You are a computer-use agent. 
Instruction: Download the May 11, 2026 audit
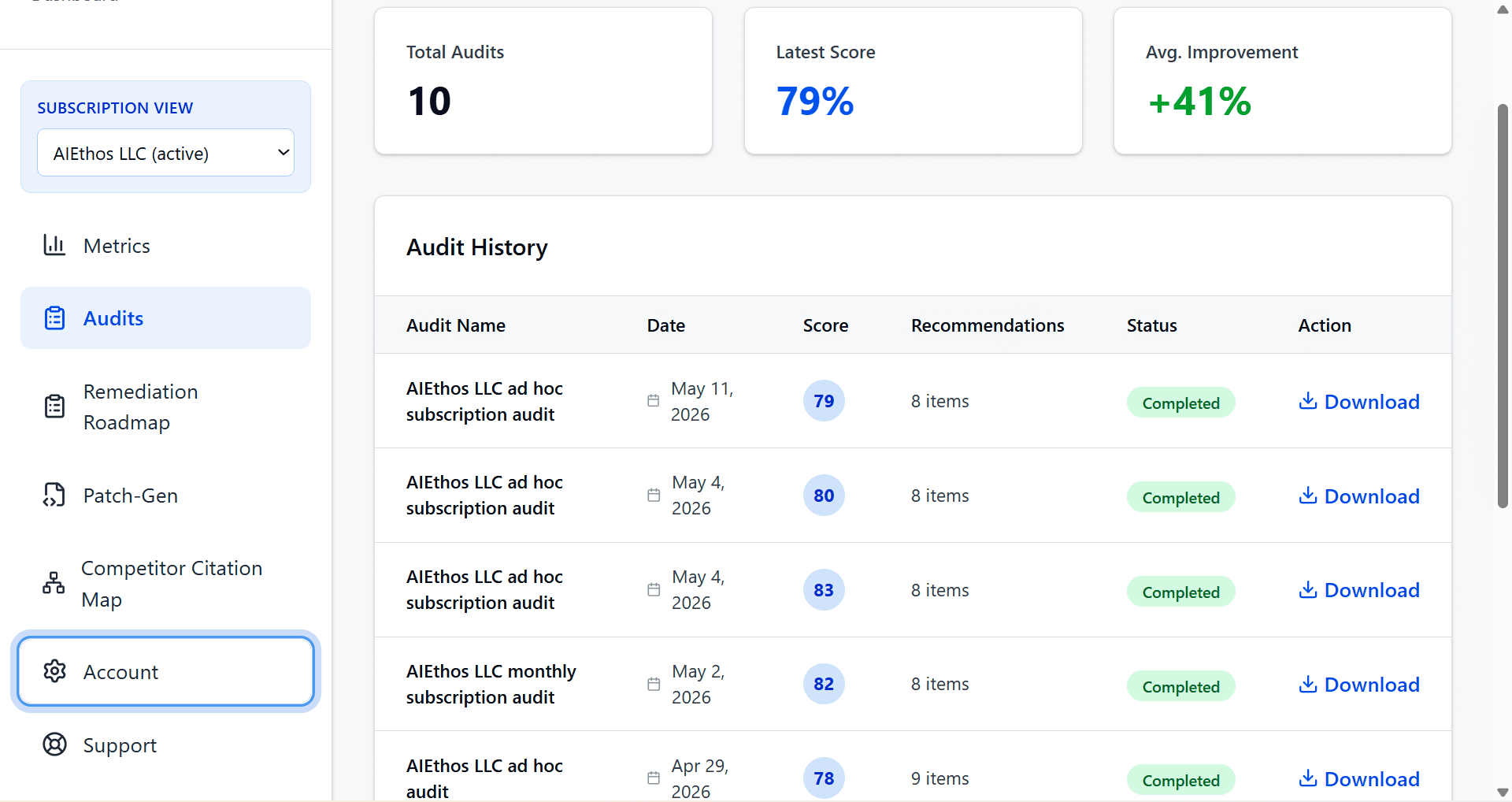click(1359, 402)
